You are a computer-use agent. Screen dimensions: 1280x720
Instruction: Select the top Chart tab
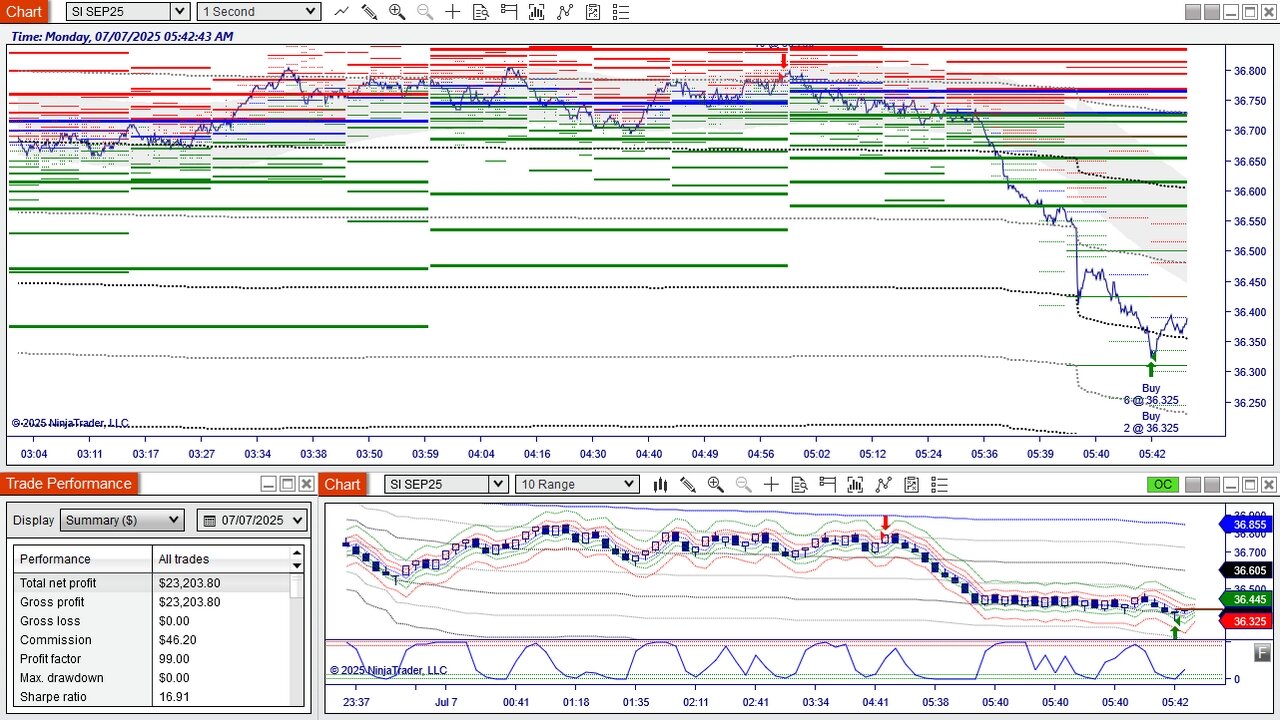click(24, 12)
